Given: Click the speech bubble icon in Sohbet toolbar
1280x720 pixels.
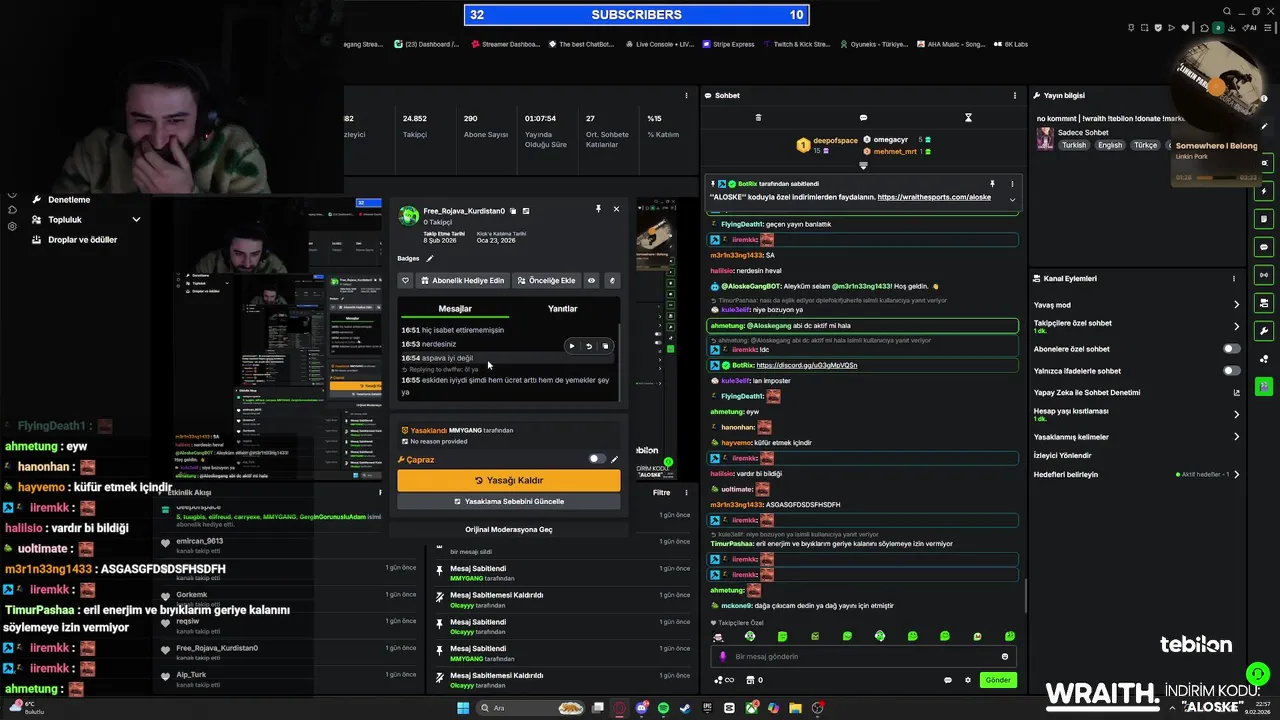Looking at the screenshot, I should point(863,118).
